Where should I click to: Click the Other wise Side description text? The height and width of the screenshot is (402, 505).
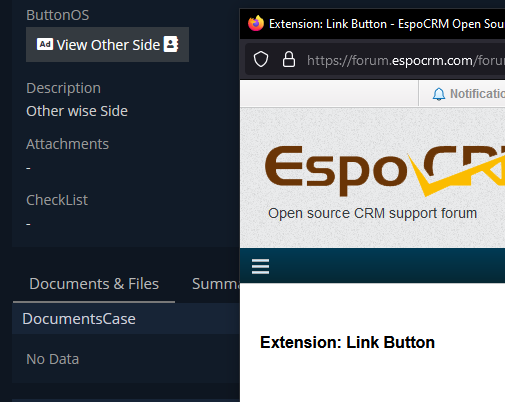[77, 111]
